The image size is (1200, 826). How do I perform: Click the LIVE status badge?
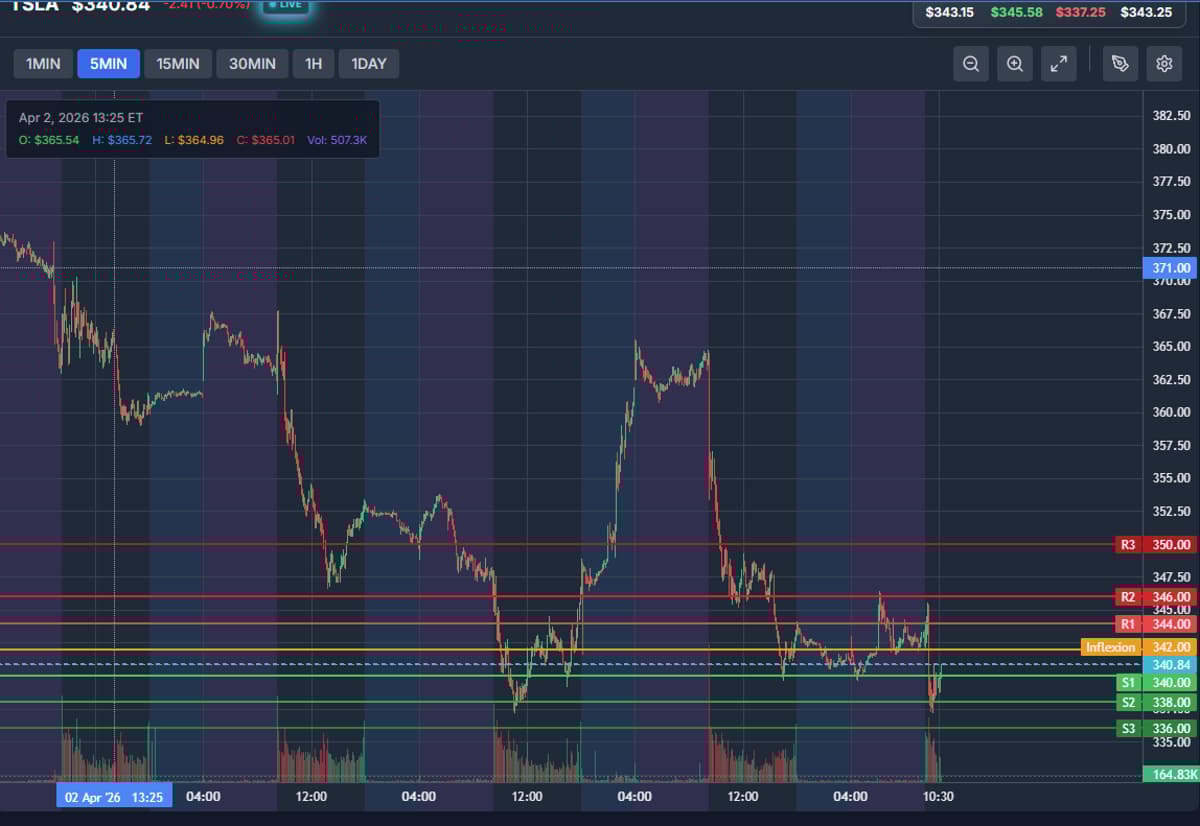pos(285,5)
